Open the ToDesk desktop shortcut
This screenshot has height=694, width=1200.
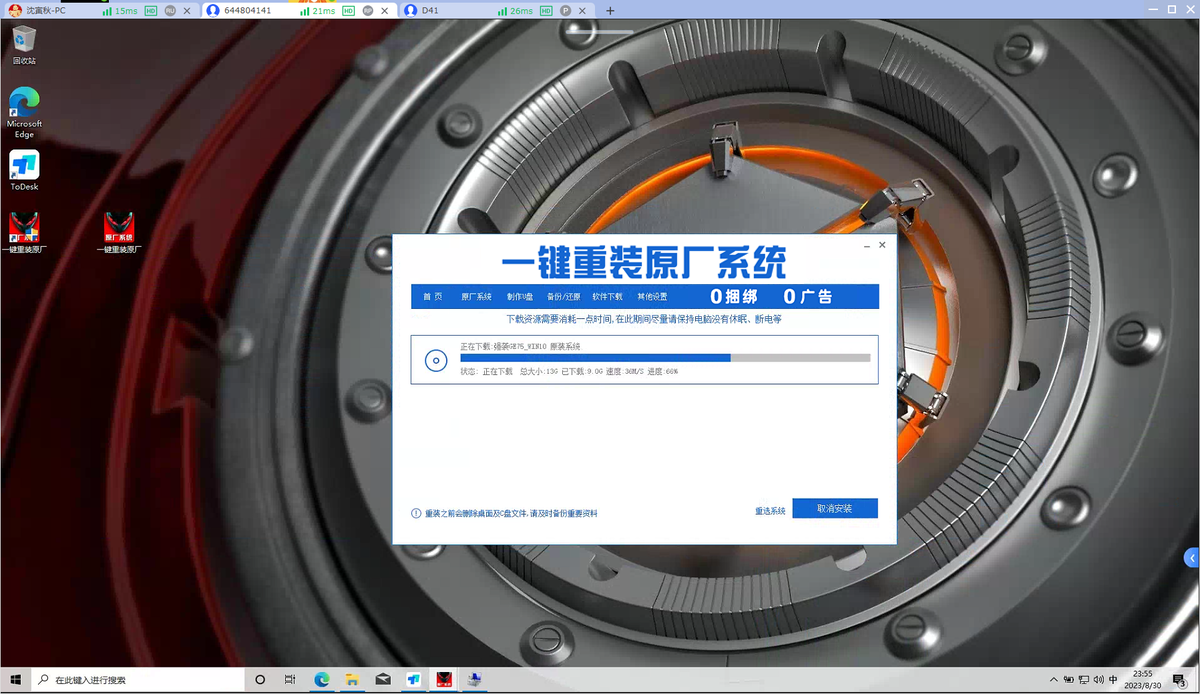tap(24, 170)
